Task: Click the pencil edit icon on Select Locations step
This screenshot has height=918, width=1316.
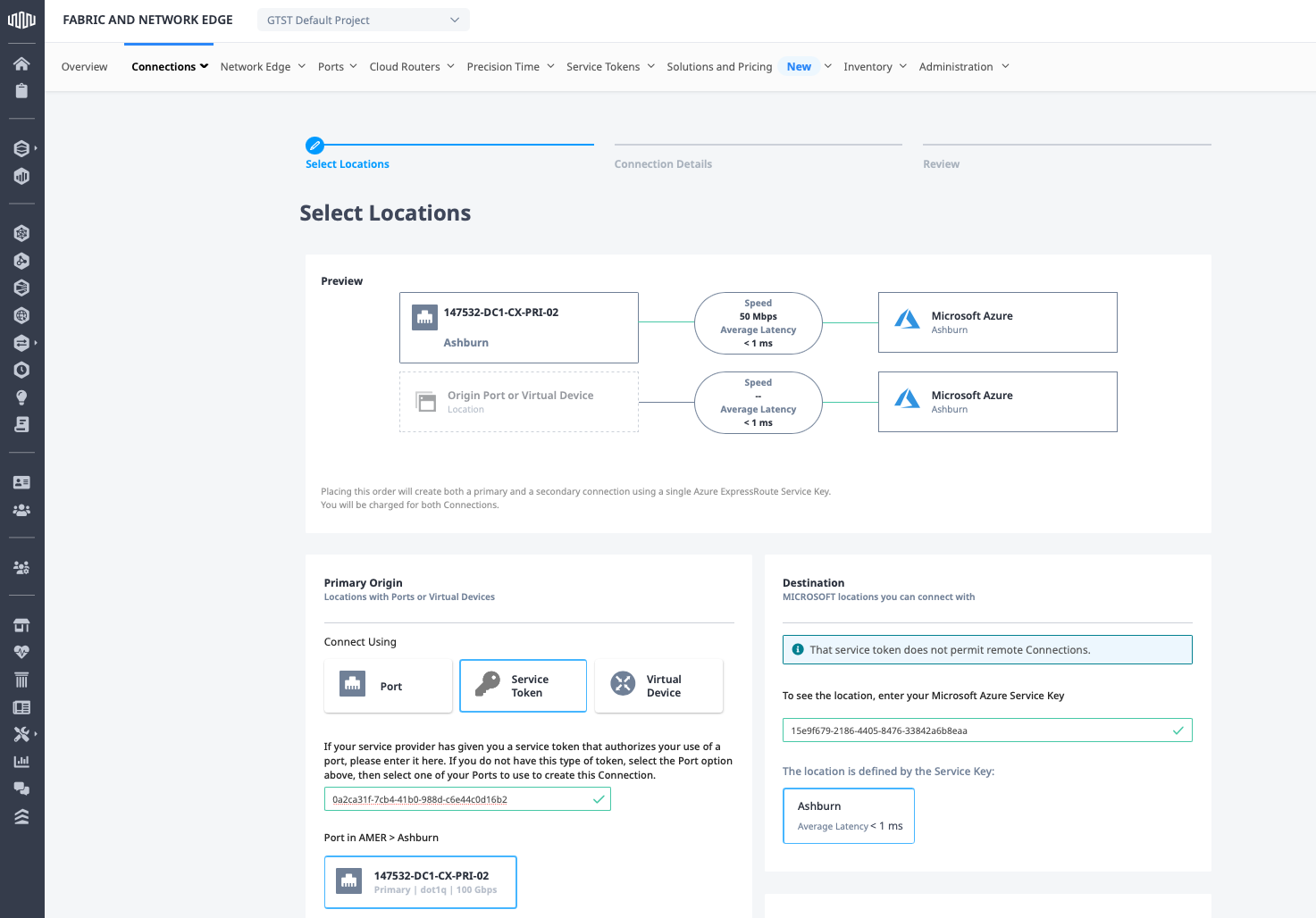Action: pos(314,145)
